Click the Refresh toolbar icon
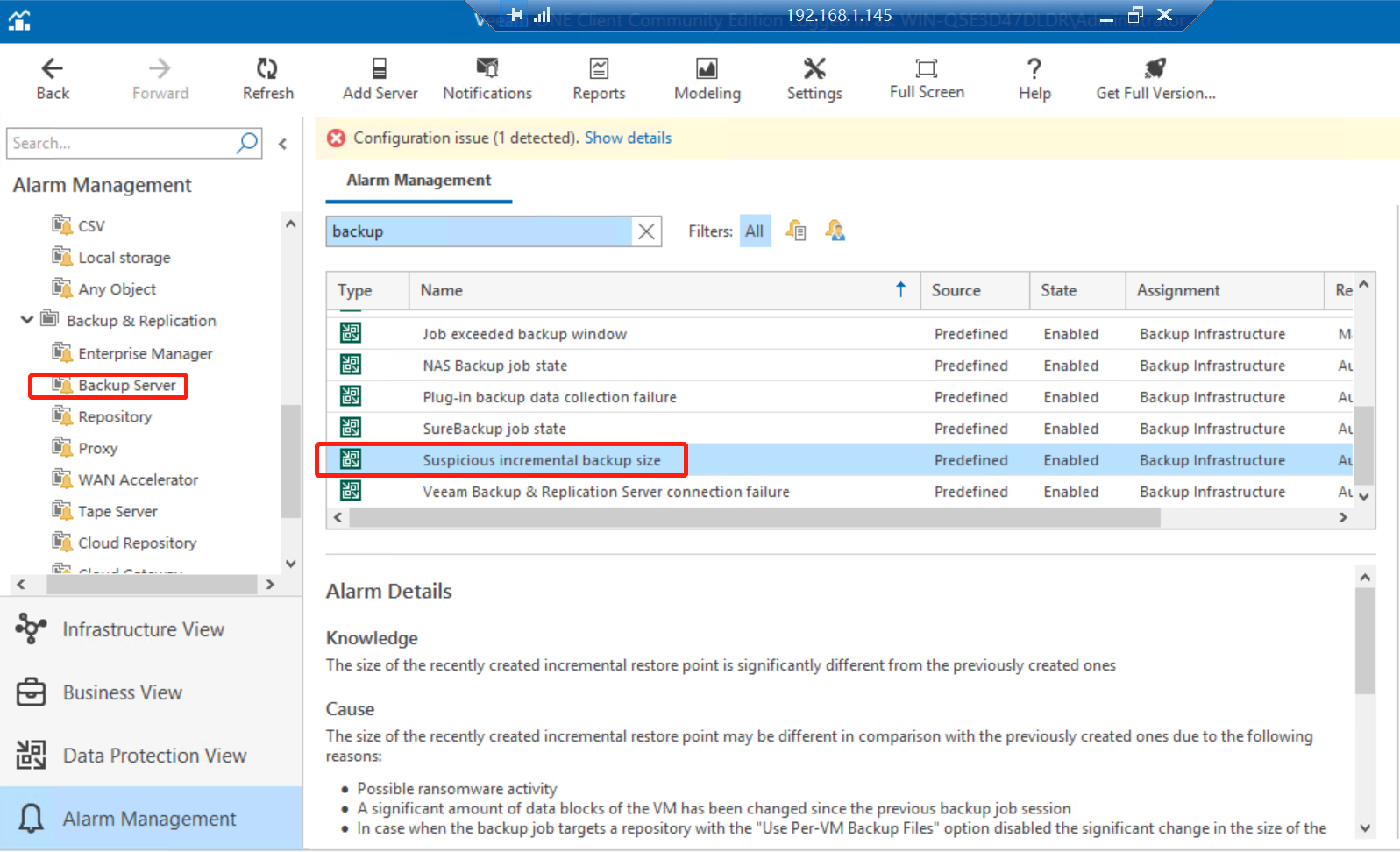Viewport: 1400px width, 852px height. pyautogui.click(x=267, y=68)
